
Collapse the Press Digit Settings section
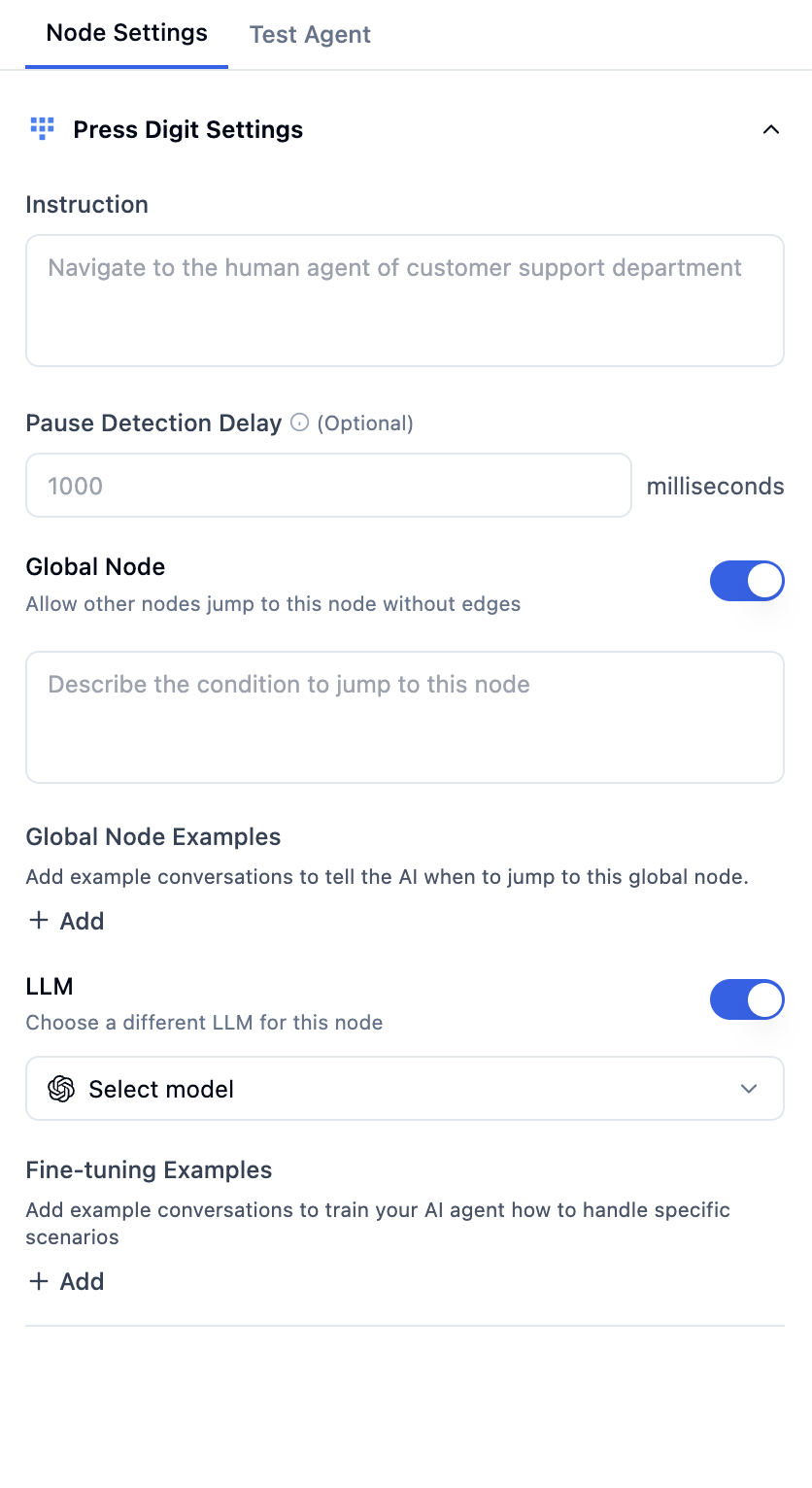(x=771, y=128)
